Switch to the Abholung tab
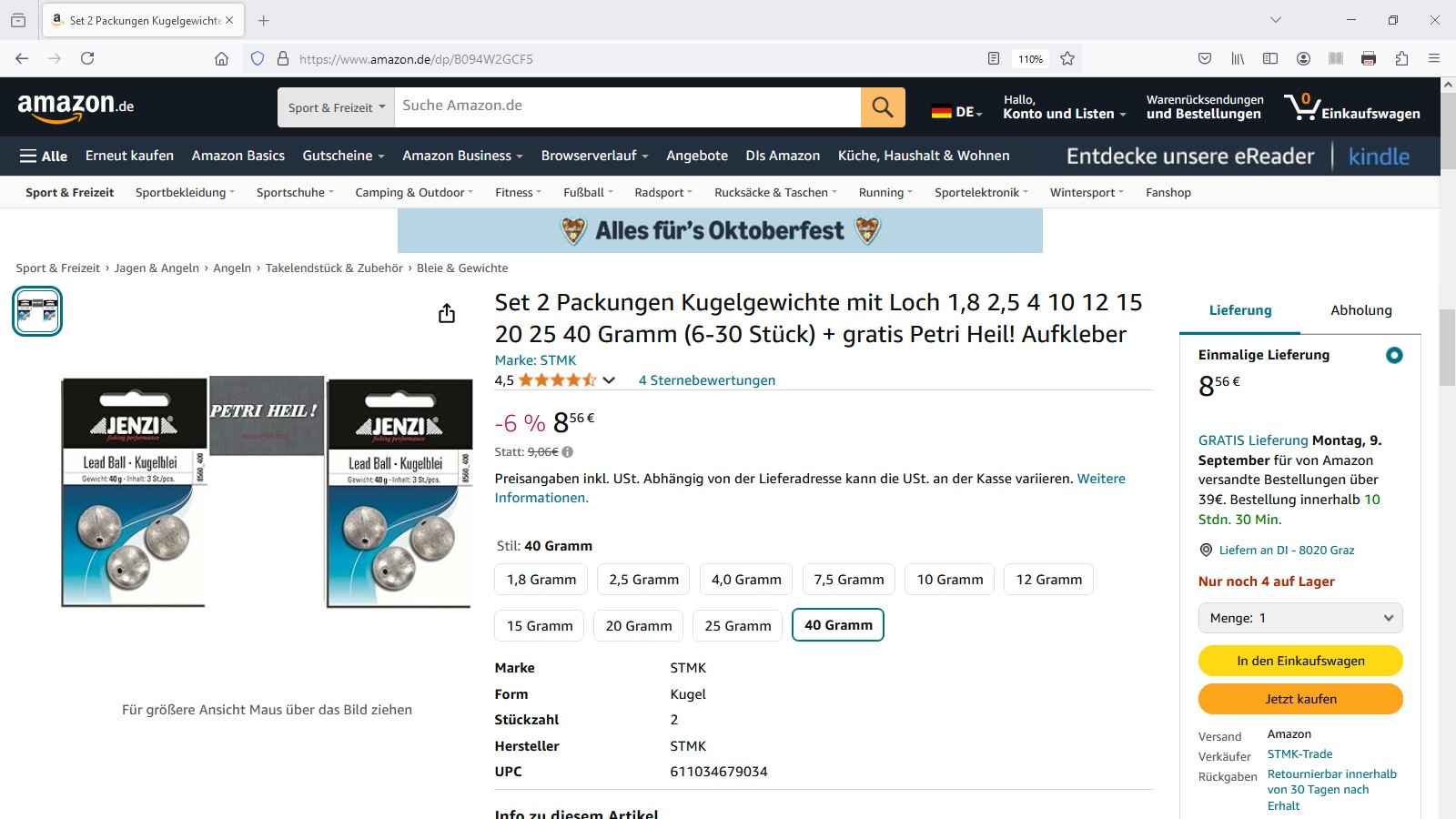Screen dimensions: 1456x819 1361,310
